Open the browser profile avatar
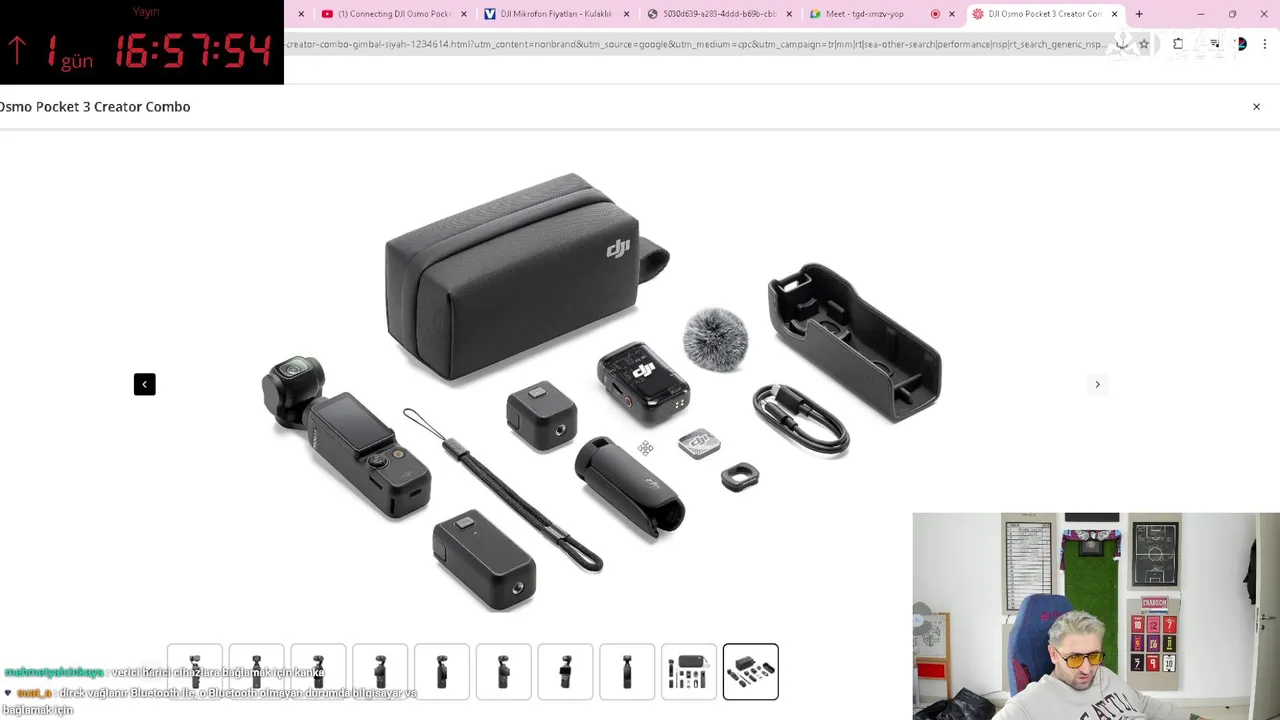The width and height of the screenshot is (1280, 720). (x=1241, y=44)
